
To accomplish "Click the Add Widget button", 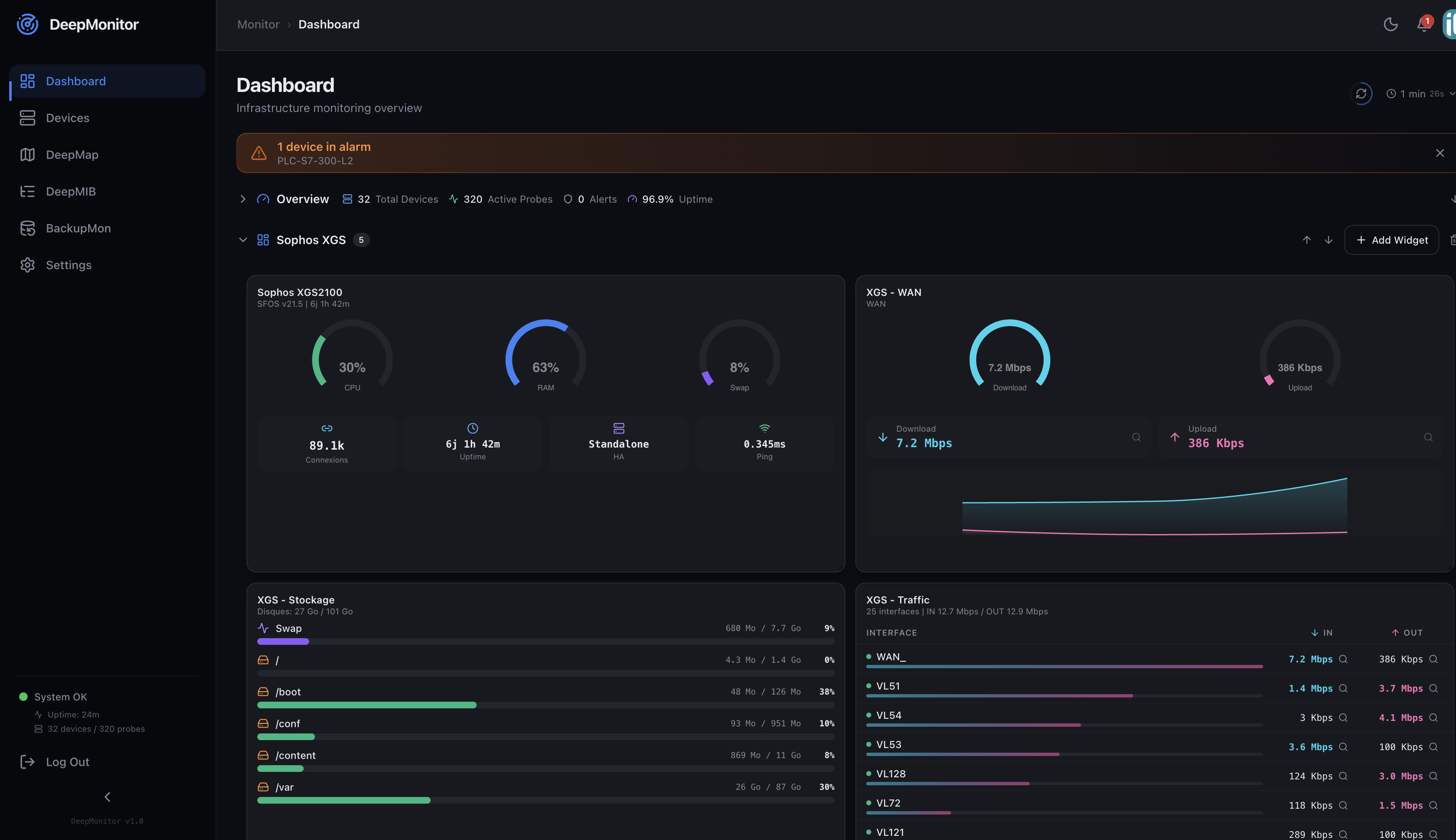I will (1390, 239).
